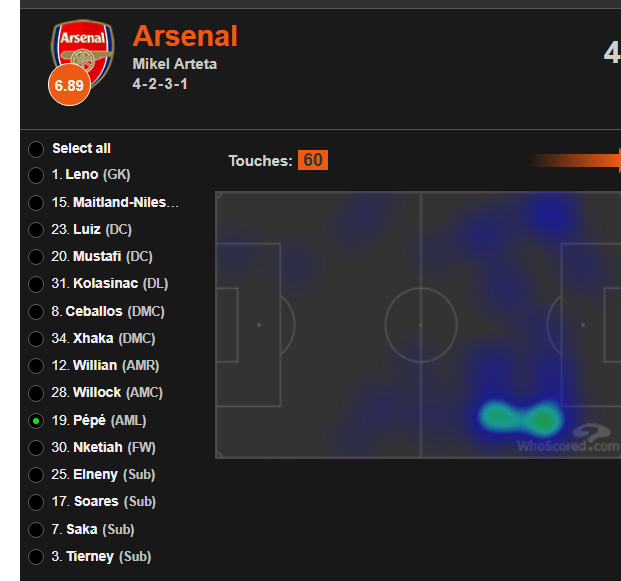Screen dimensions: 621x581
Task: Show Ceballos (DMC) heatmap
Action: 36,312
